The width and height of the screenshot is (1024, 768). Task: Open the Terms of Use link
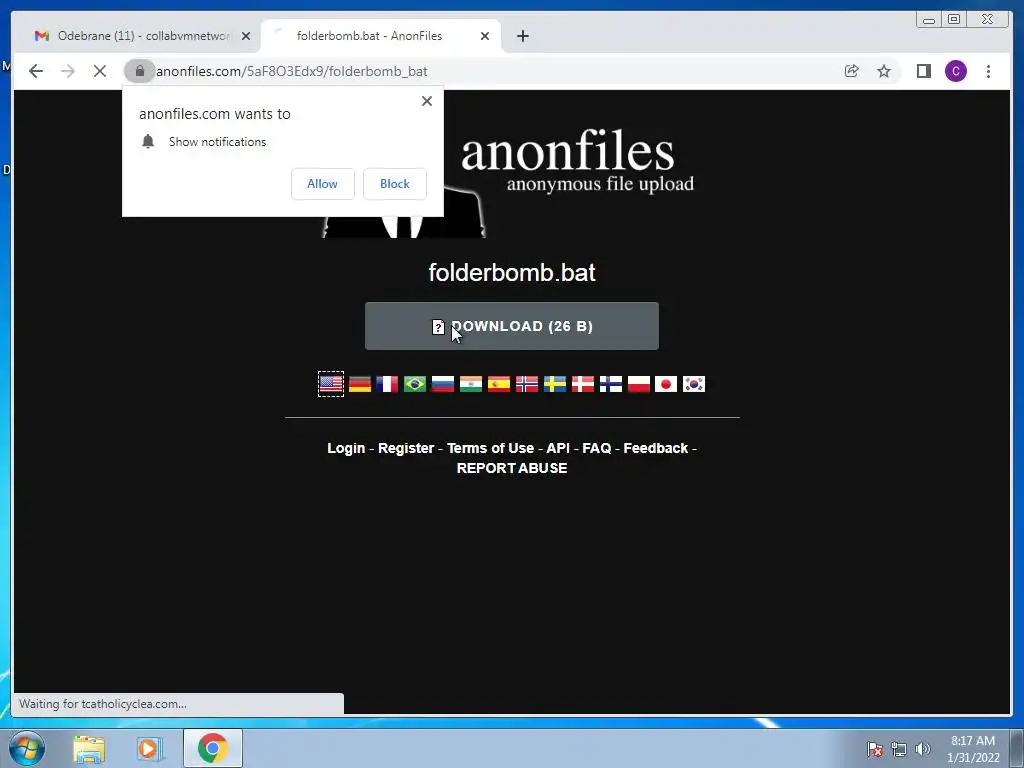click(x=490, y=448)
